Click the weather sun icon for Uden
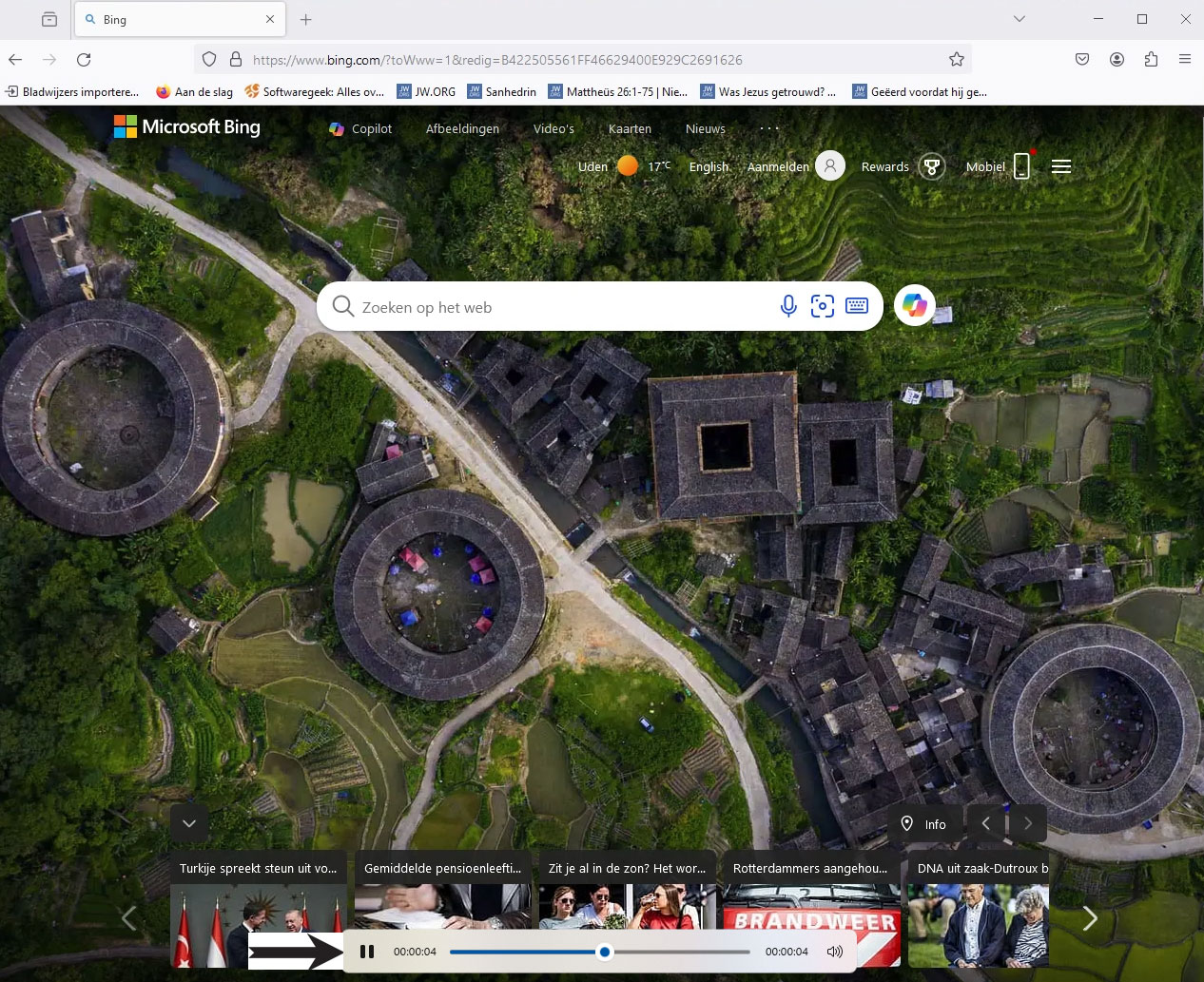 point(628,165)
